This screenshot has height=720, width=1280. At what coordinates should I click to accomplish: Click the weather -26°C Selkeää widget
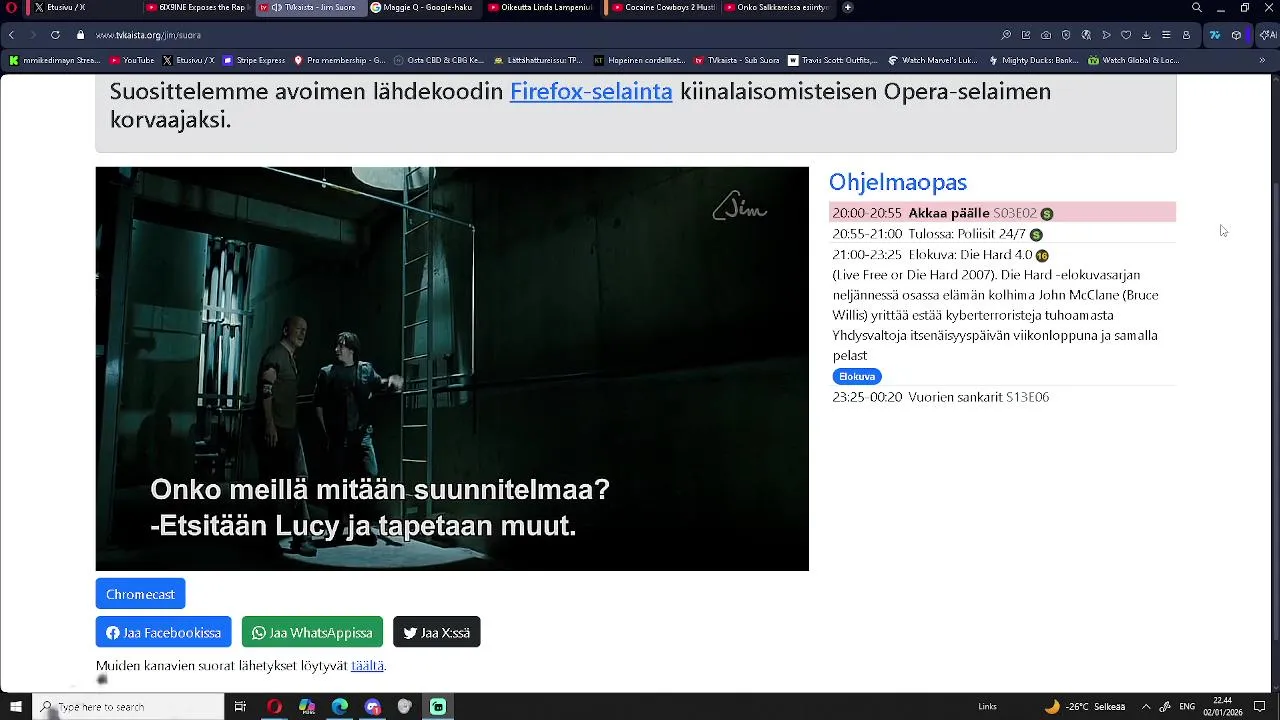[1084, 707]
